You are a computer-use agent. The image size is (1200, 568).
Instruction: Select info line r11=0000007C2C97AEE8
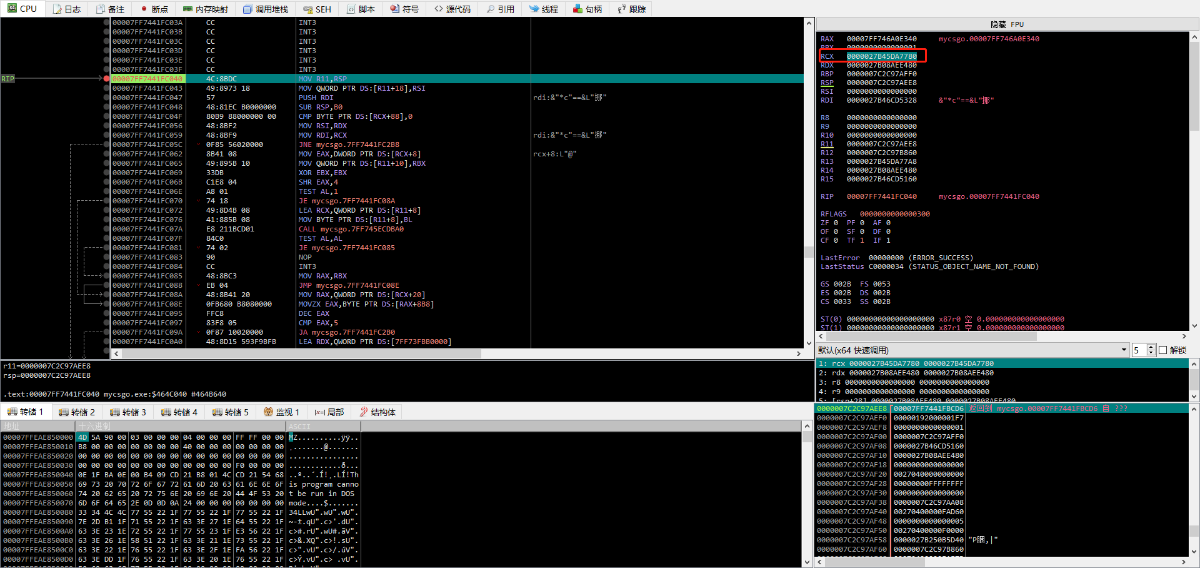[x=48, y=367]
